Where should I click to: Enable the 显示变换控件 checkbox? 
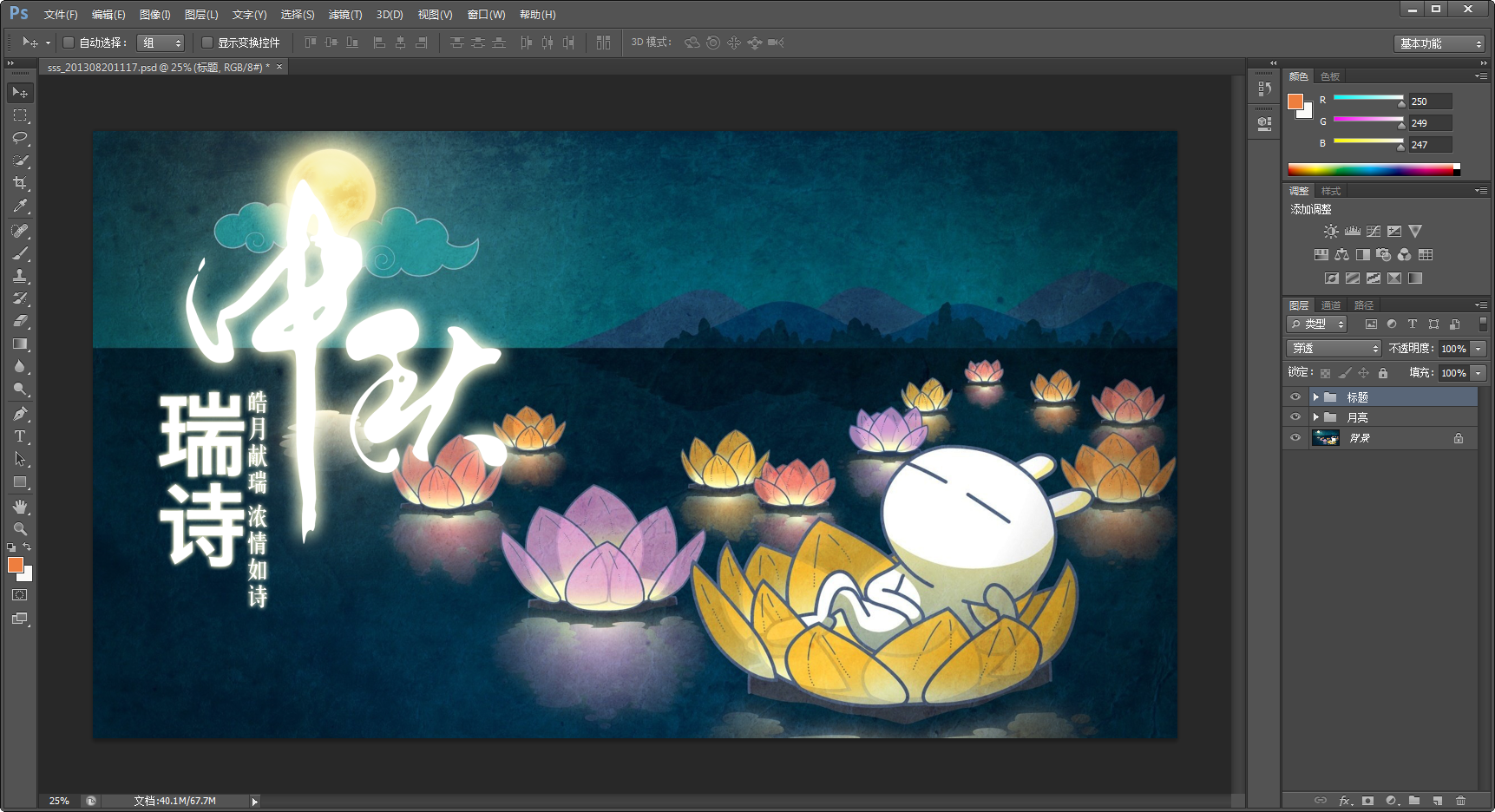point(207,43)
